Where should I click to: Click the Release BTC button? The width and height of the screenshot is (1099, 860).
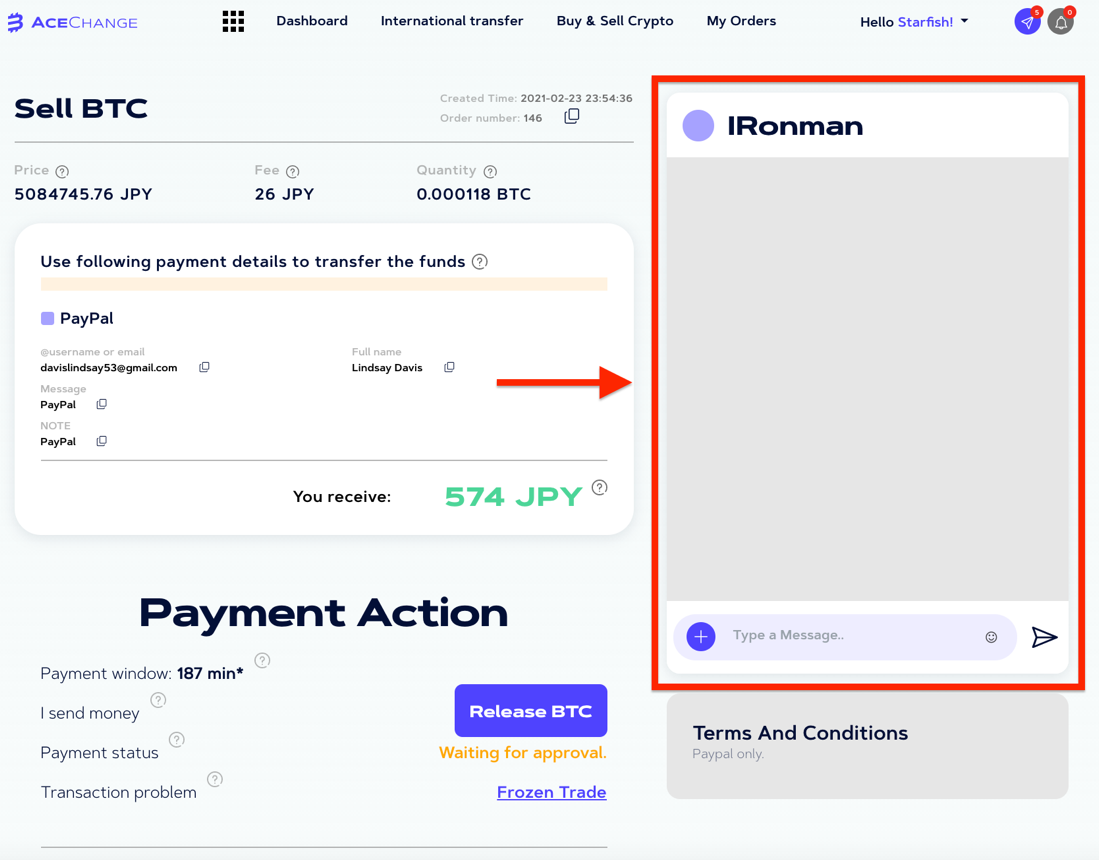pos(531,711)
